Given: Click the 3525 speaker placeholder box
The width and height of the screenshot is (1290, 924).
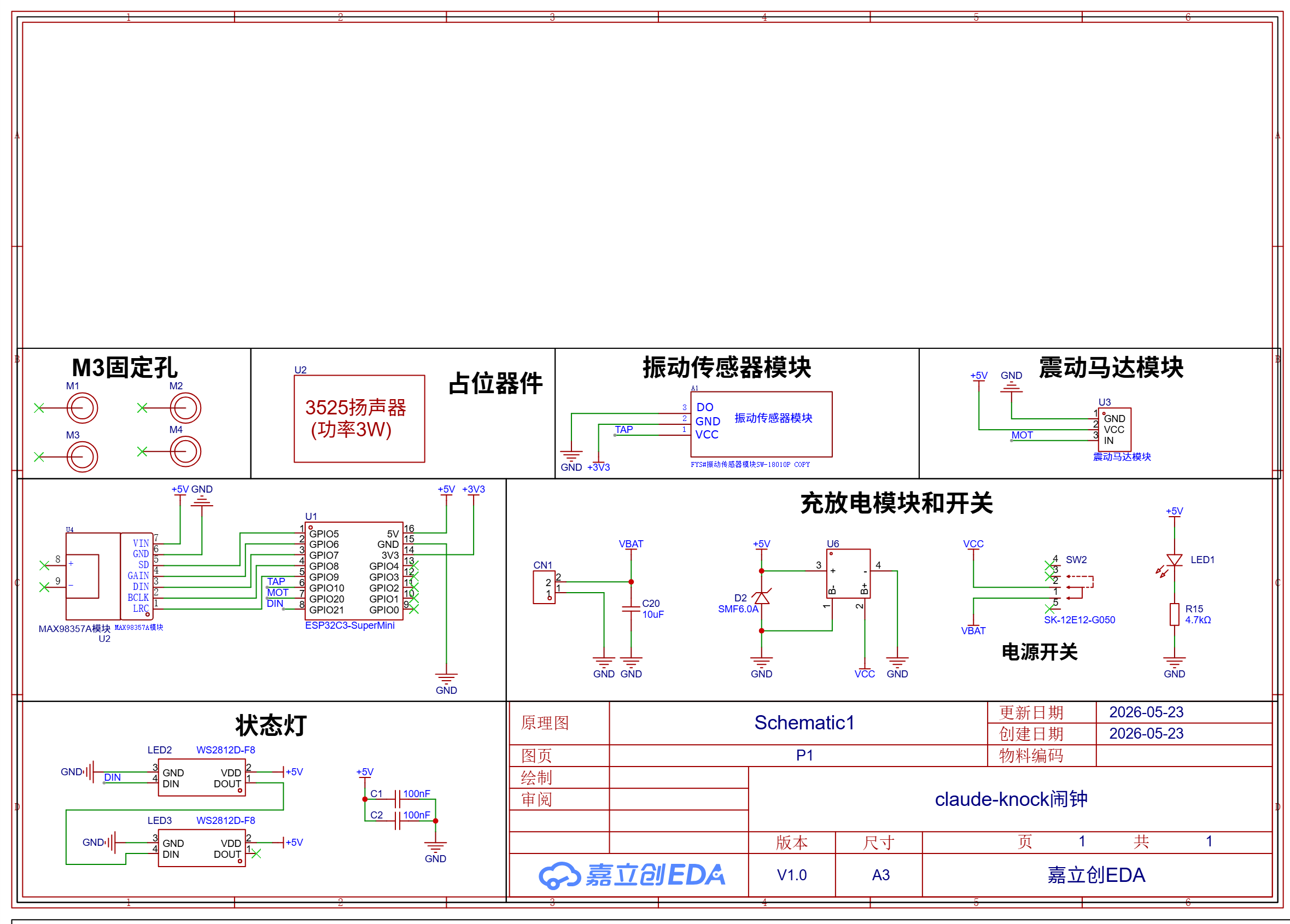Looking at the screenshot, I should tap(359, 418).
